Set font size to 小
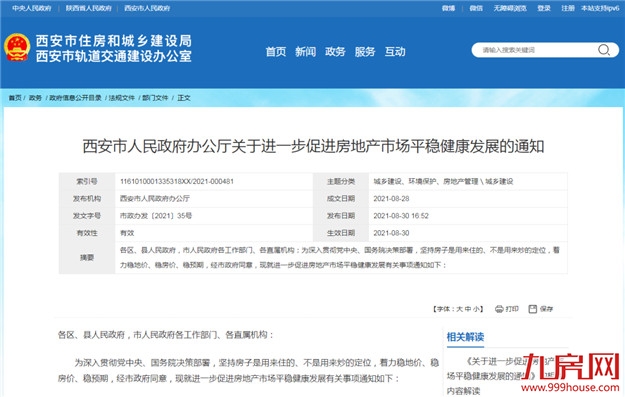Image resolution: width=625 pixels, height=397 pixels. point(476,309)
